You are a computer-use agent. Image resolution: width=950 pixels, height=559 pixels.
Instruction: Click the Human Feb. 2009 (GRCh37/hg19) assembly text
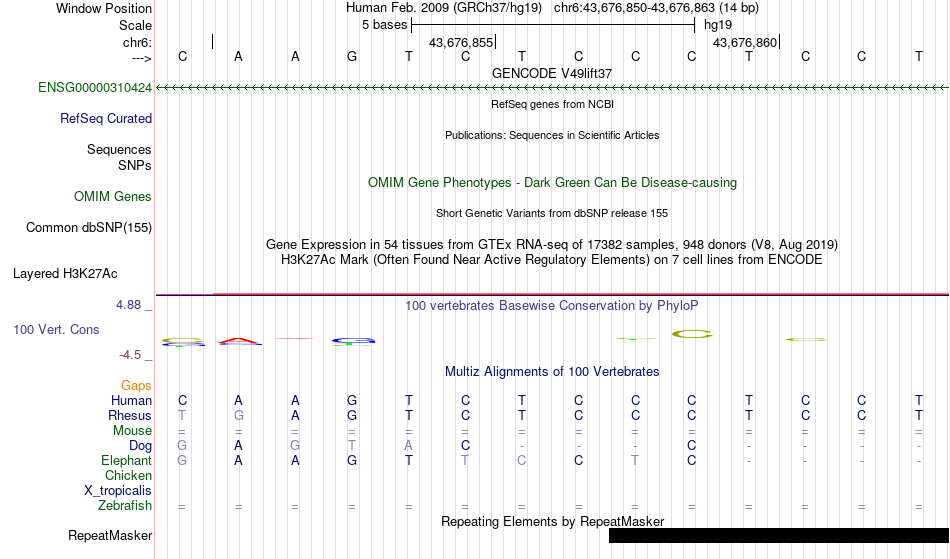[x=443, y=8]
